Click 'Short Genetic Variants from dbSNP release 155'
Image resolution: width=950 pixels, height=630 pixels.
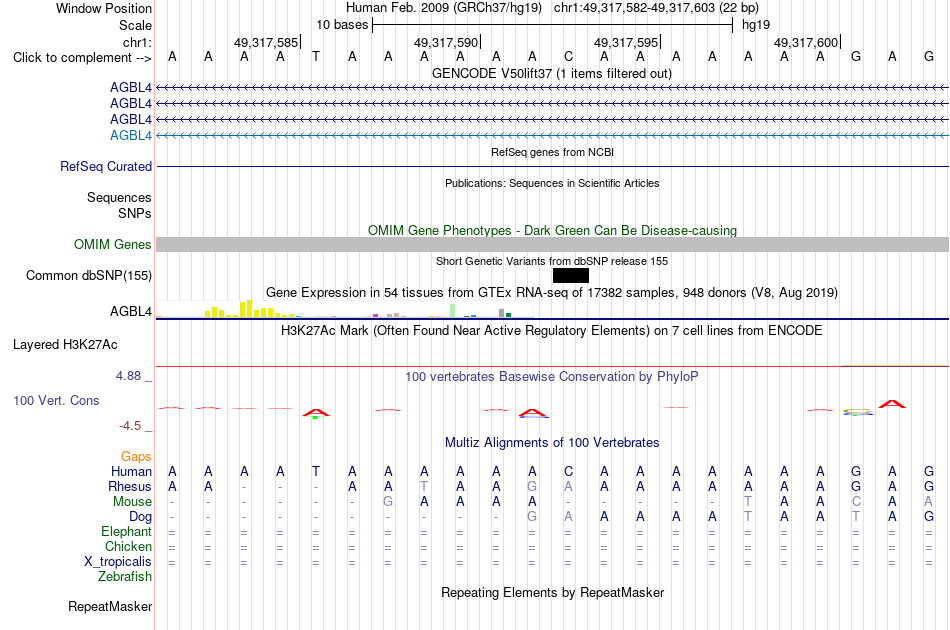point(552,262)
